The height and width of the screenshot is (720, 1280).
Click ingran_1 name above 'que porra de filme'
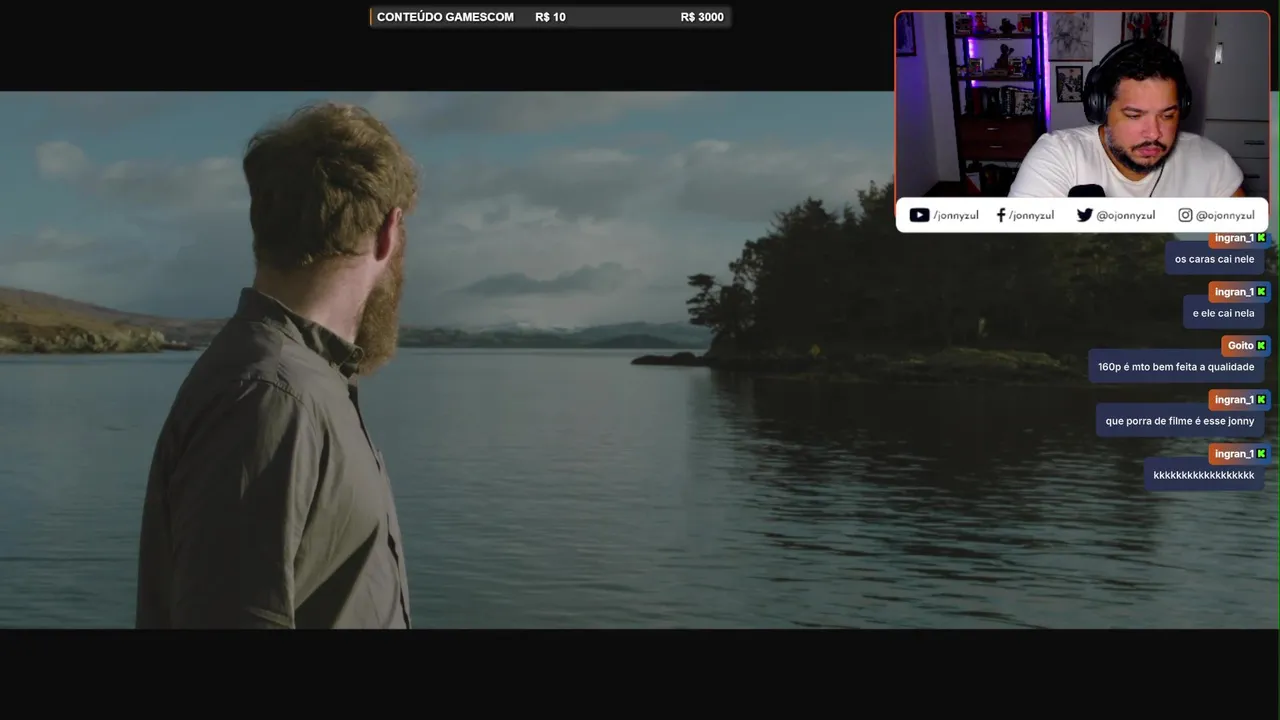(x=1234, y=400)
